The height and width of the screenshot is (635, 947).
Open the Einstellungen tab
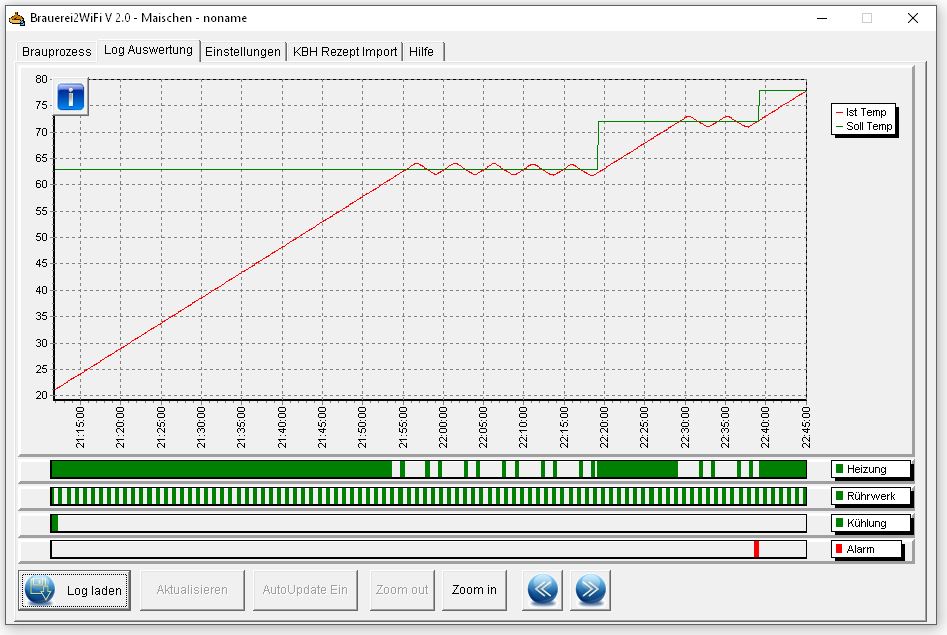243,51
